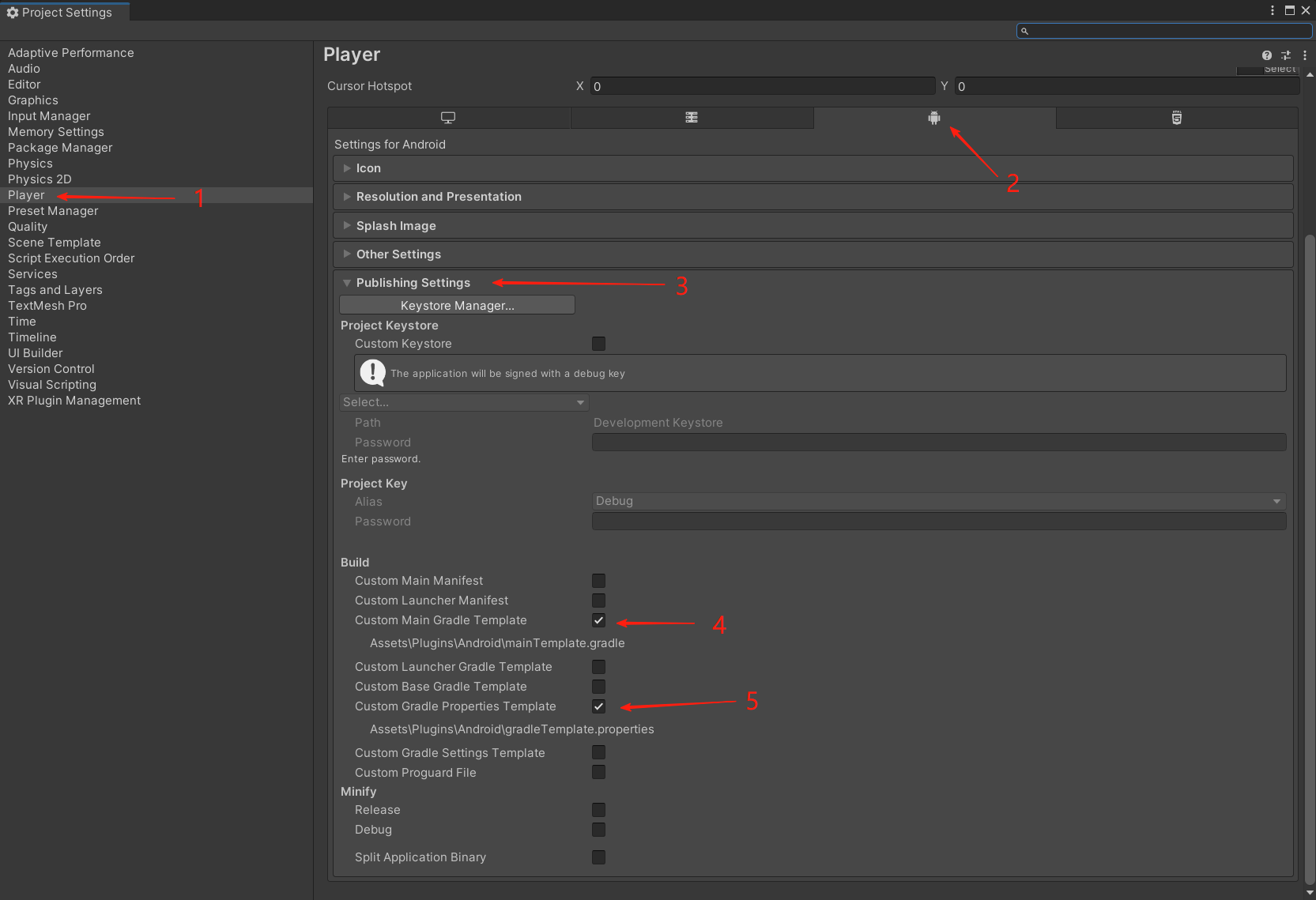Image resolution: width=1316 pixels, height=900 pixels.
Task: Open Quality settings in the sidebar
Action: (x=28, y=227)
